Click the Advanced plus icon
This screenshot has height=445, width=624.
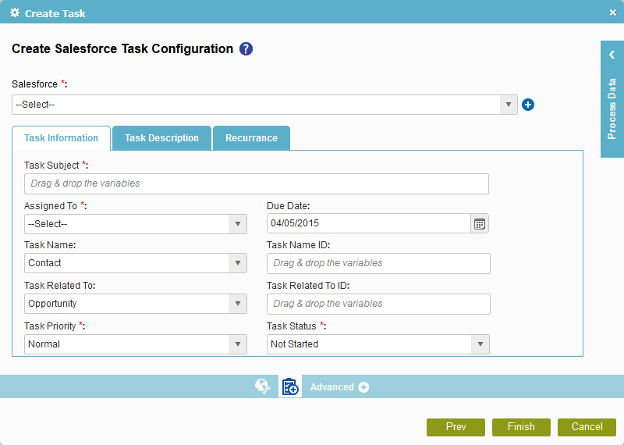point(363,387)
